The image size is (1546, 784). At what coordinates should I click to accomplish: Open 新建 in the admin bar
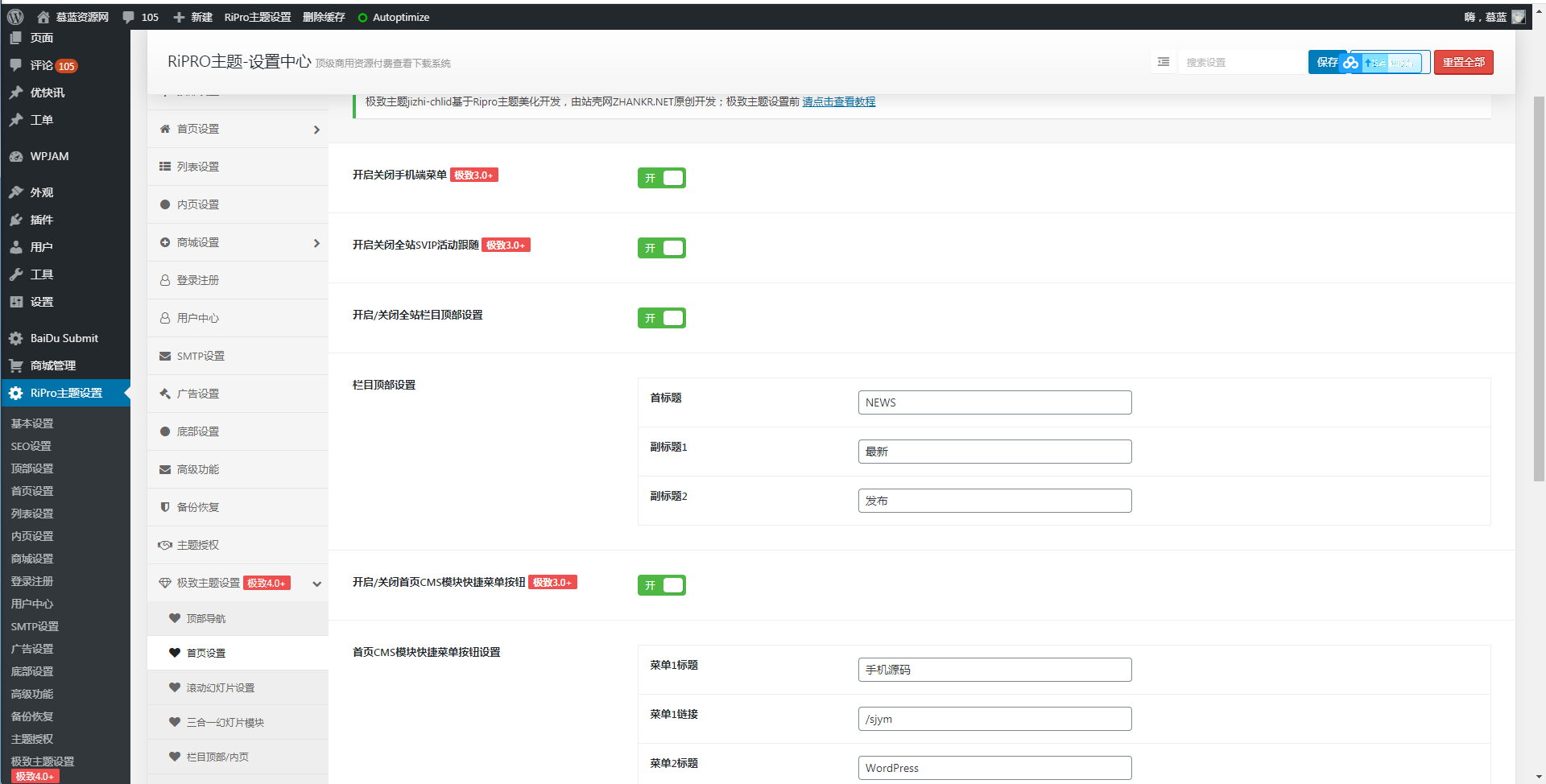point(192,16)
